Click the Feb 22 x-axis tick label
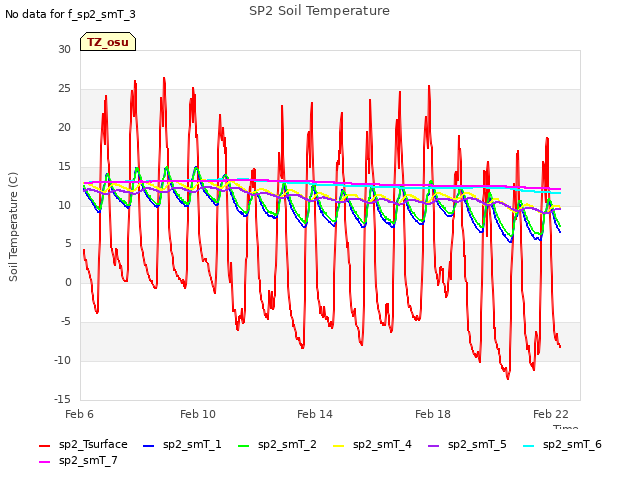640x480 pixels. pos(551,414)
